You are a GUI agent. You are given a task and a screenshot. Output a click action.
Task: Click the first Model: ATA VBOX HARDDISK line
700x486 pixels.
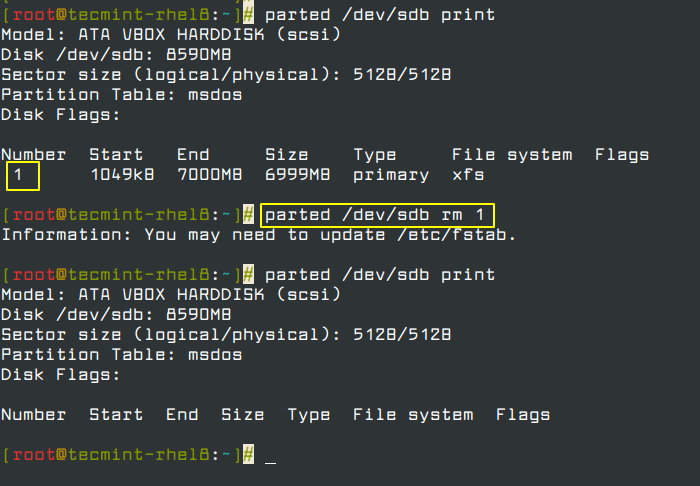171,35
